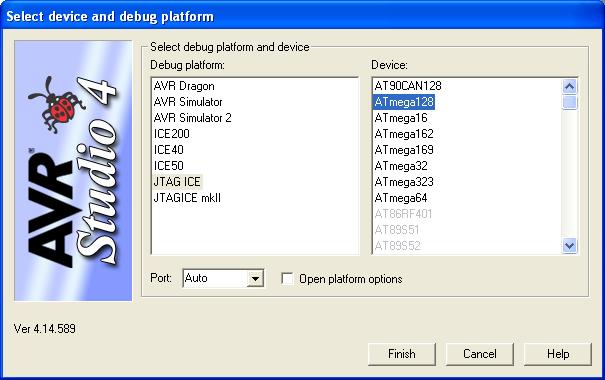Select ICE200 debug platform
The height and width of the screenshot is (380, 605).
tap(171, 134)
